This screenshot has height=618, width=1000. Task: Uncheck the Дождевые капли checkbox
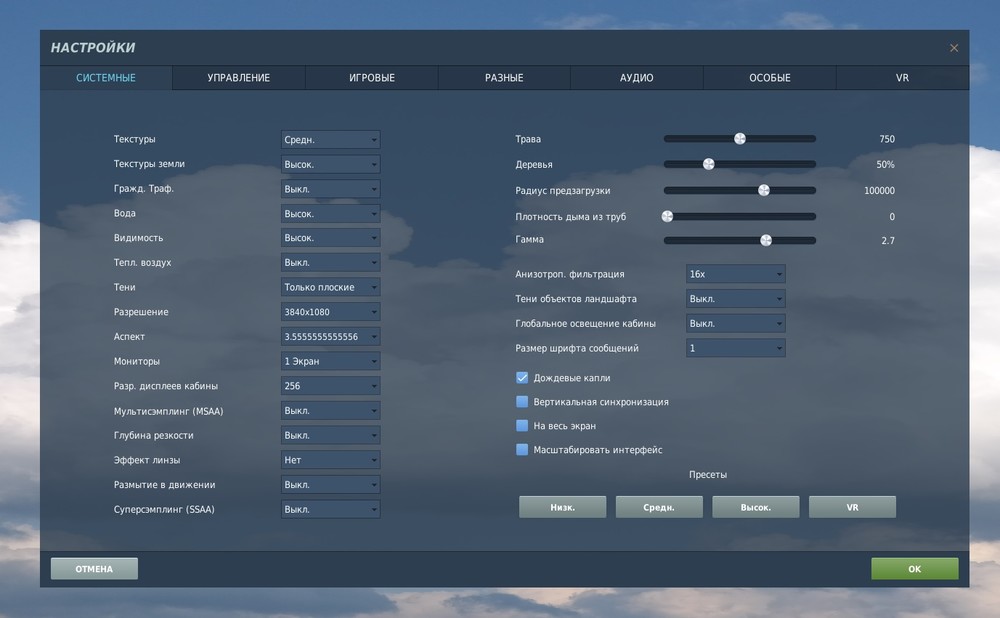point(522,378)
